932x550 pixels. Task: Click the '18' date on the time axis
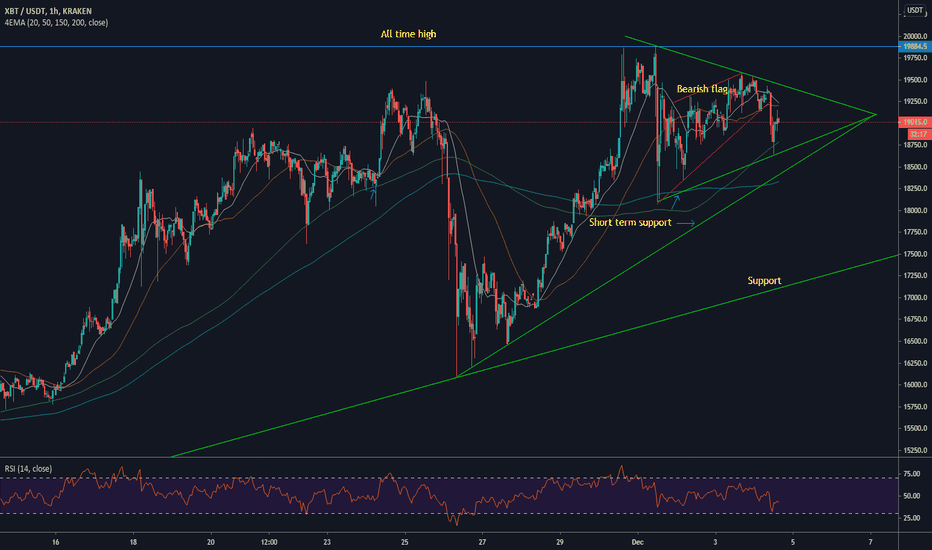tap(133, 542)
